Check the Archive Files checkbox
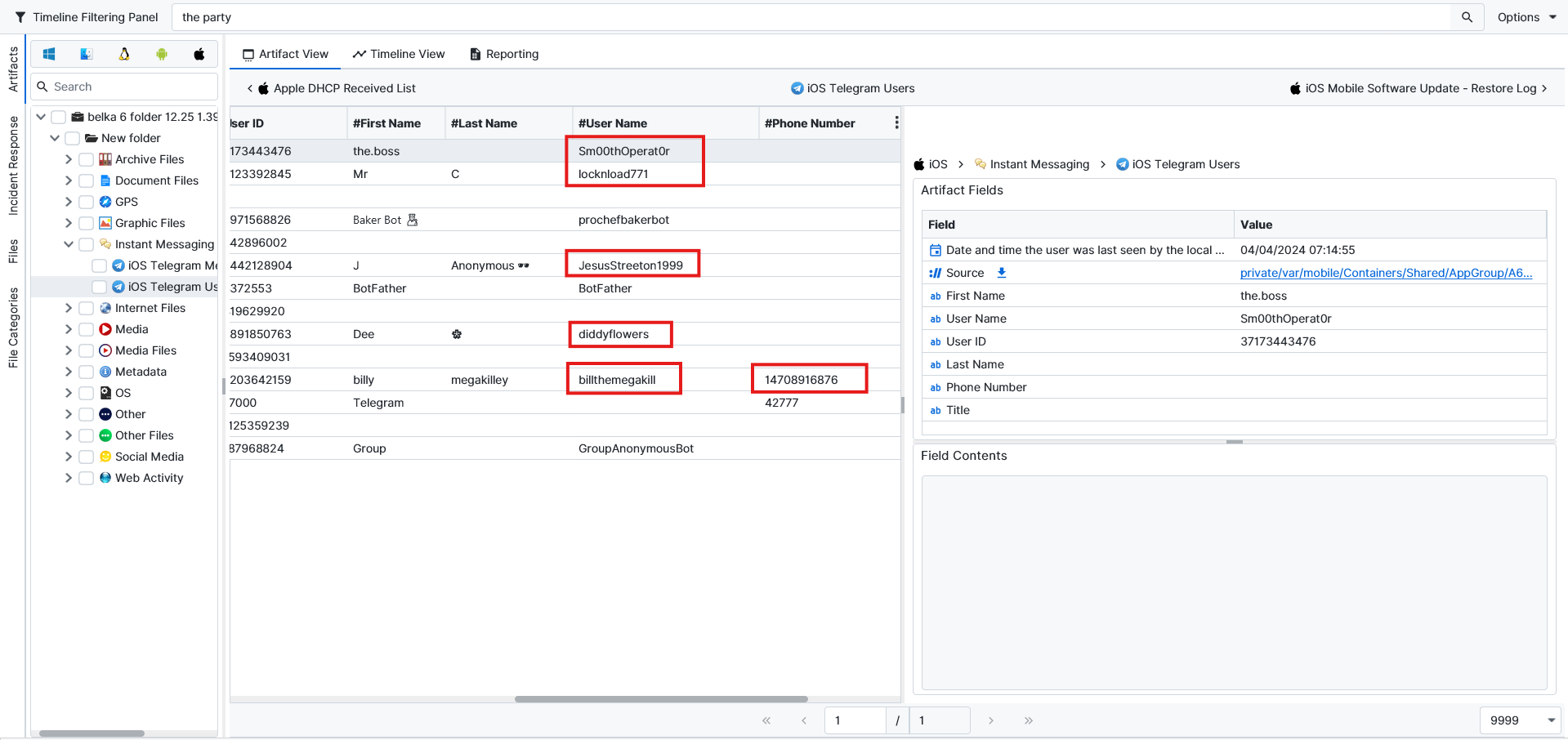Image resolution: width=1568 pixels, height=740 pixels. tap(86, 159)
